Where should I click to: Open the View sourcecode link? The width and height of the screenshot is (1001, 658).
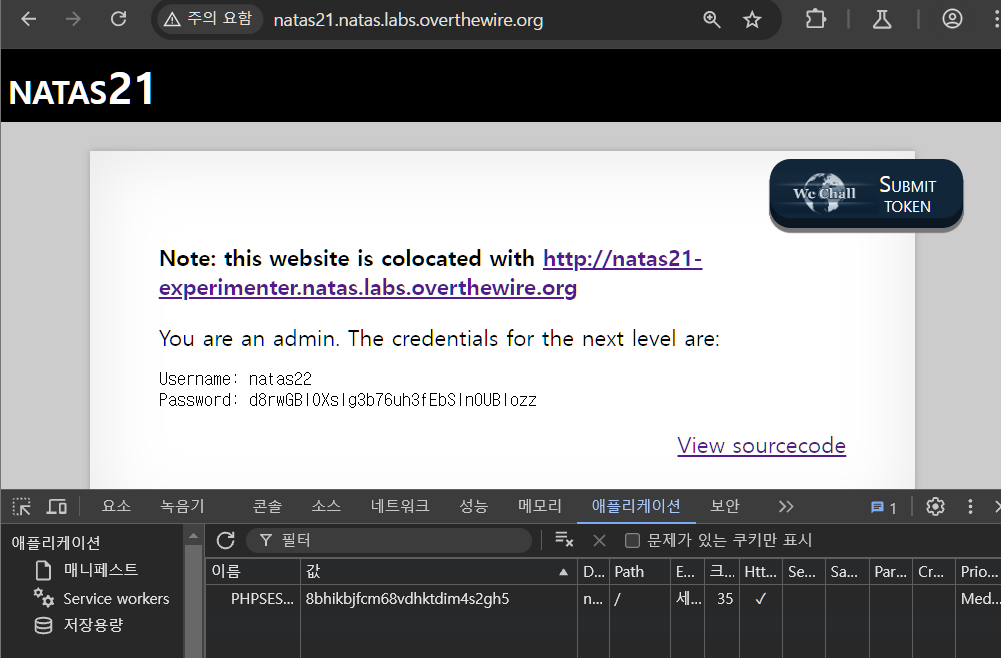[x=761, y=446]
